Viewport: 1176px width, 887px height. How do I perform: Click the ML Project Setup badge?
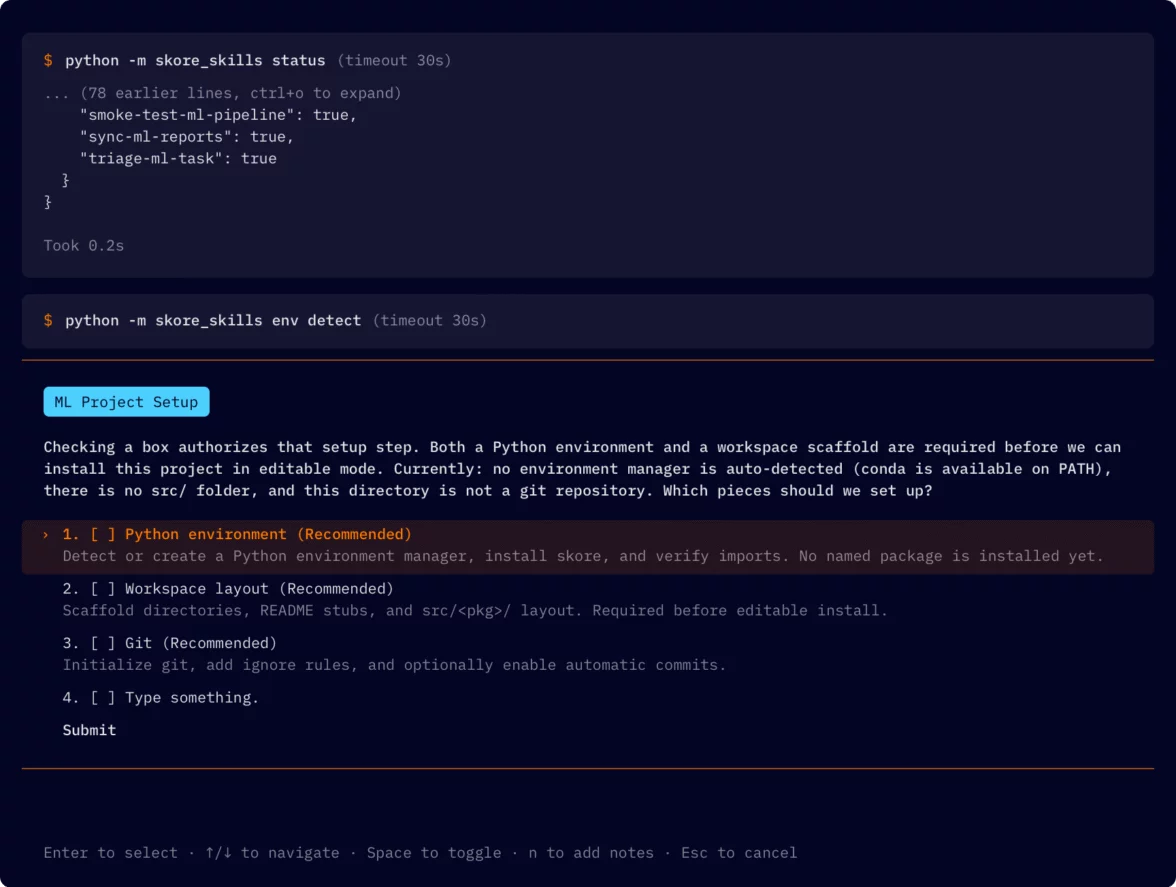tap(126, 402)
